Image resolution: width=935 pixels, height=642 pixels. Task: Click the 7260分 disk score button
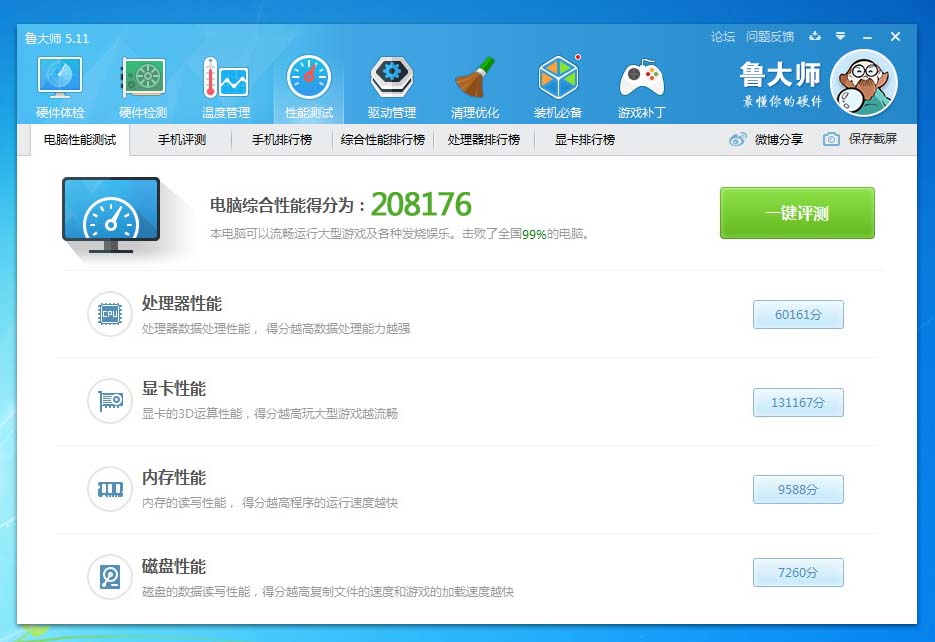tap(798, 572)
